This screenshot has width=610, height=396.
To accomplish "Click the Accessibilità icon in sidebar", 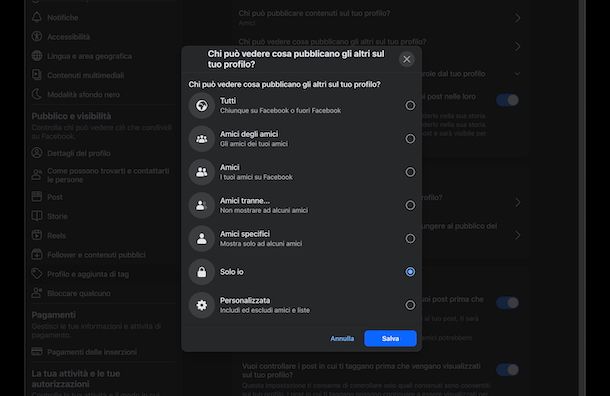I will click(37, 37).
